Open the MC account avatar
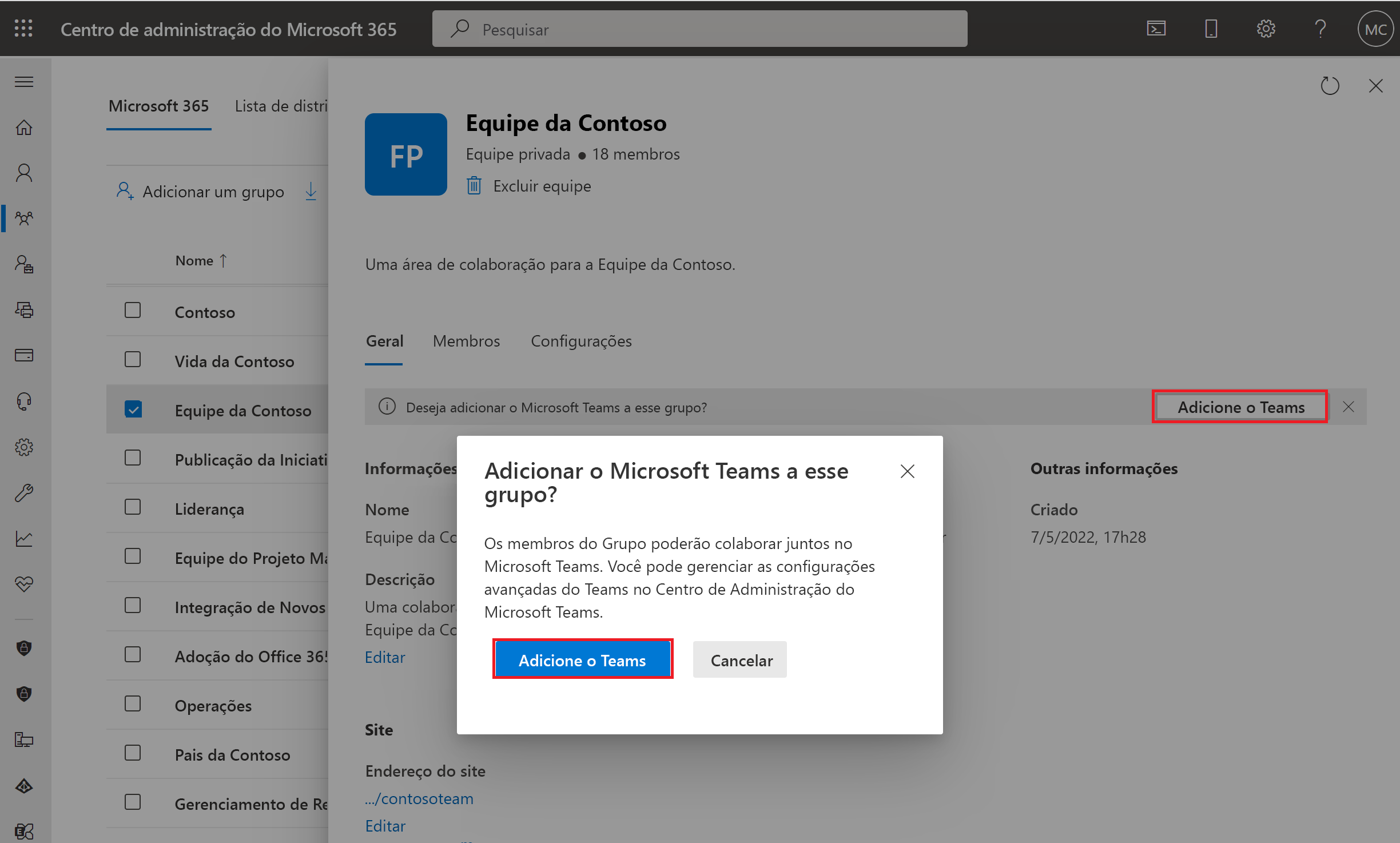Viewport: 1400px width, 843px height. (1375, 29)
